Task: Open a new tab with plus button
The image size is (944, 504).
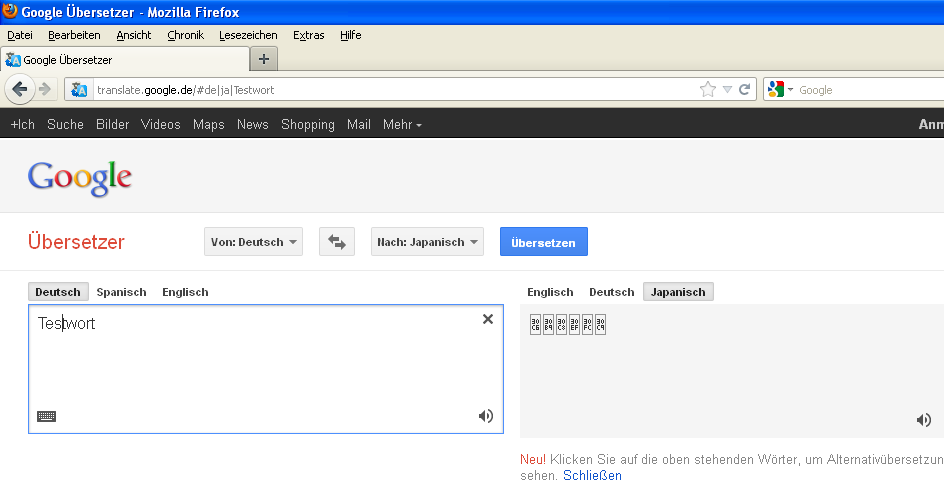Action: click(263, 59)
